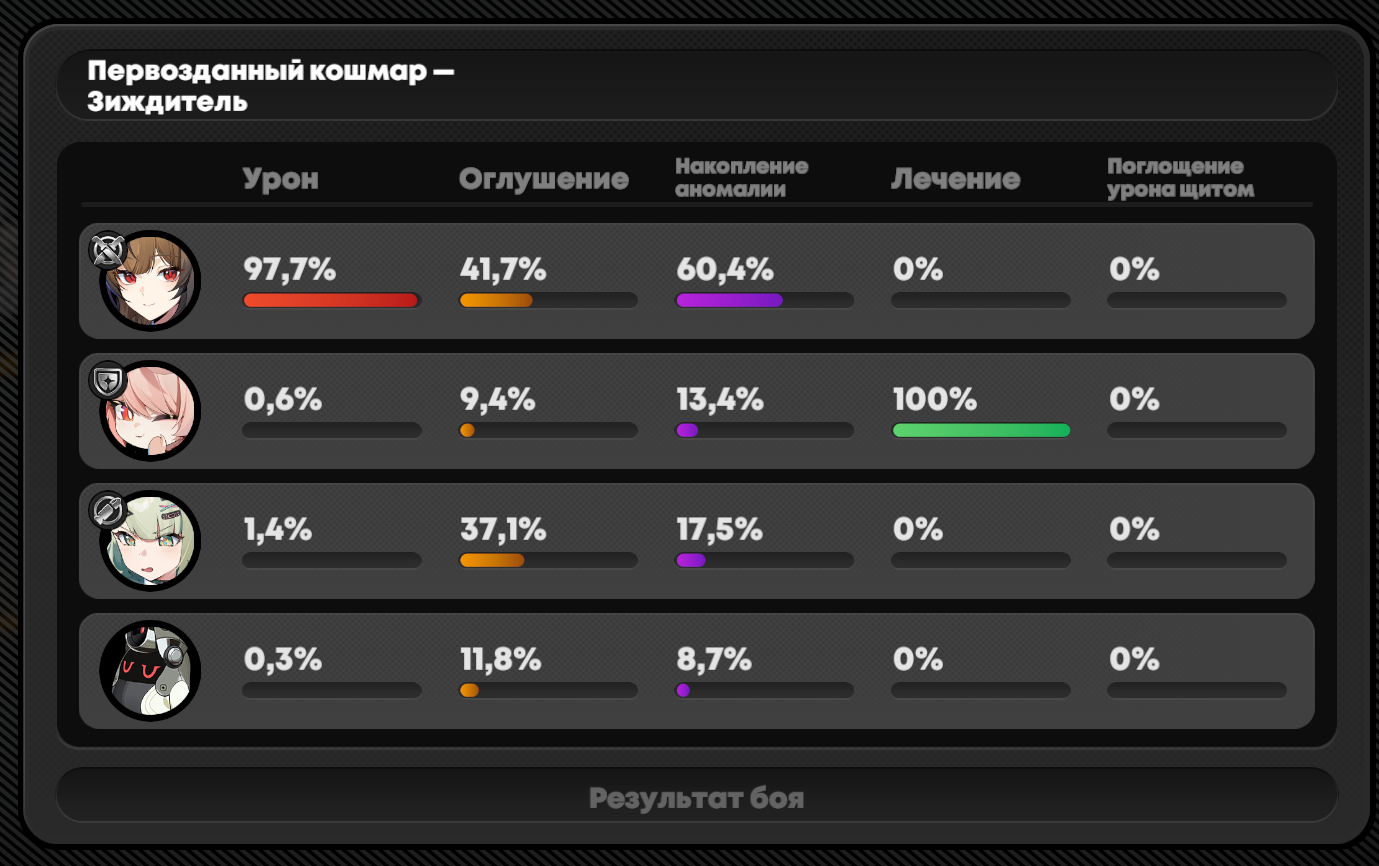
Task: Select the black Bangboo robot avatar
Action: pyautogui.click(x=151, y=671)
